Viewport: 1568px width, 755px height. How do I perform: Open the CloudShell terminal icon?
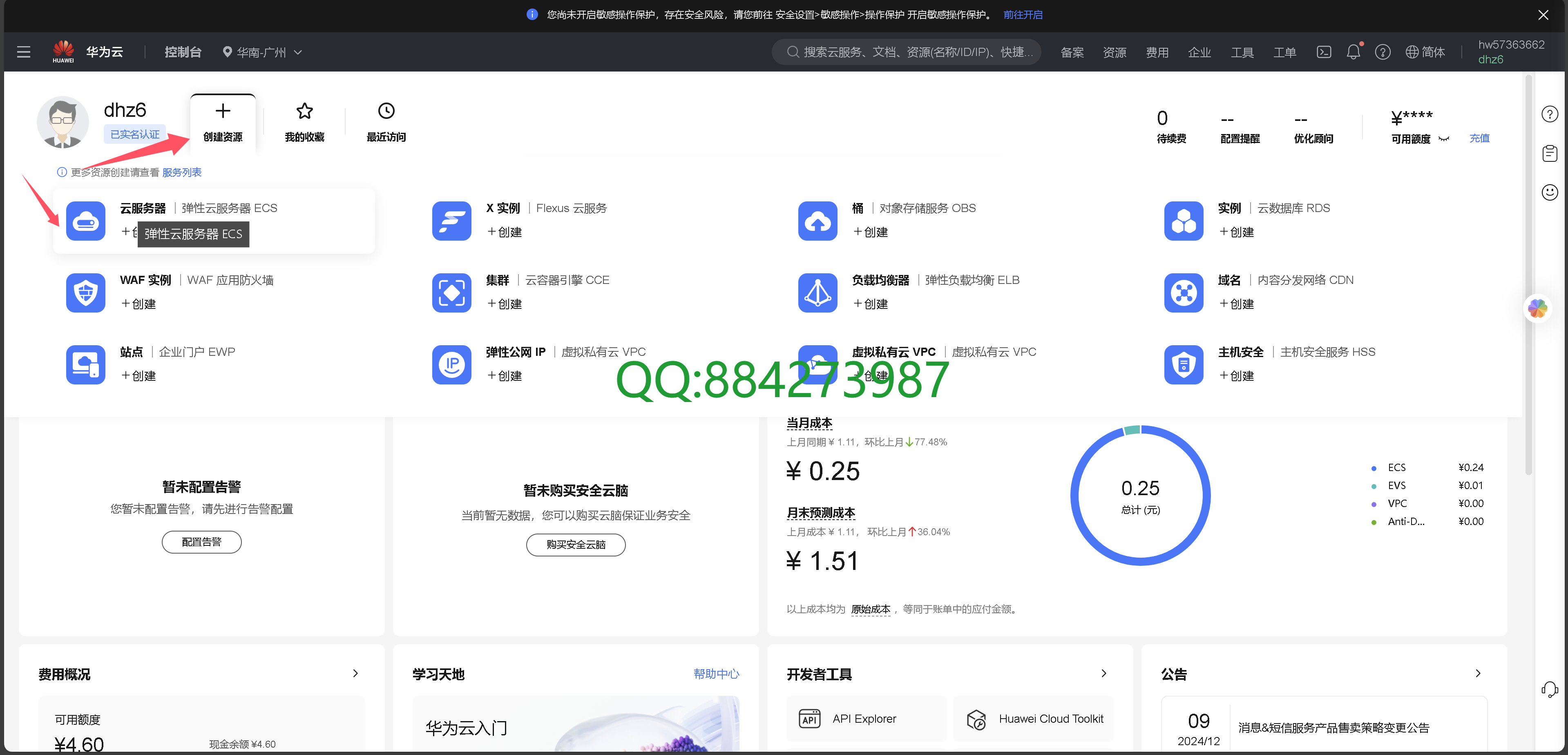pyautogui.click(x=1324, y=52)
